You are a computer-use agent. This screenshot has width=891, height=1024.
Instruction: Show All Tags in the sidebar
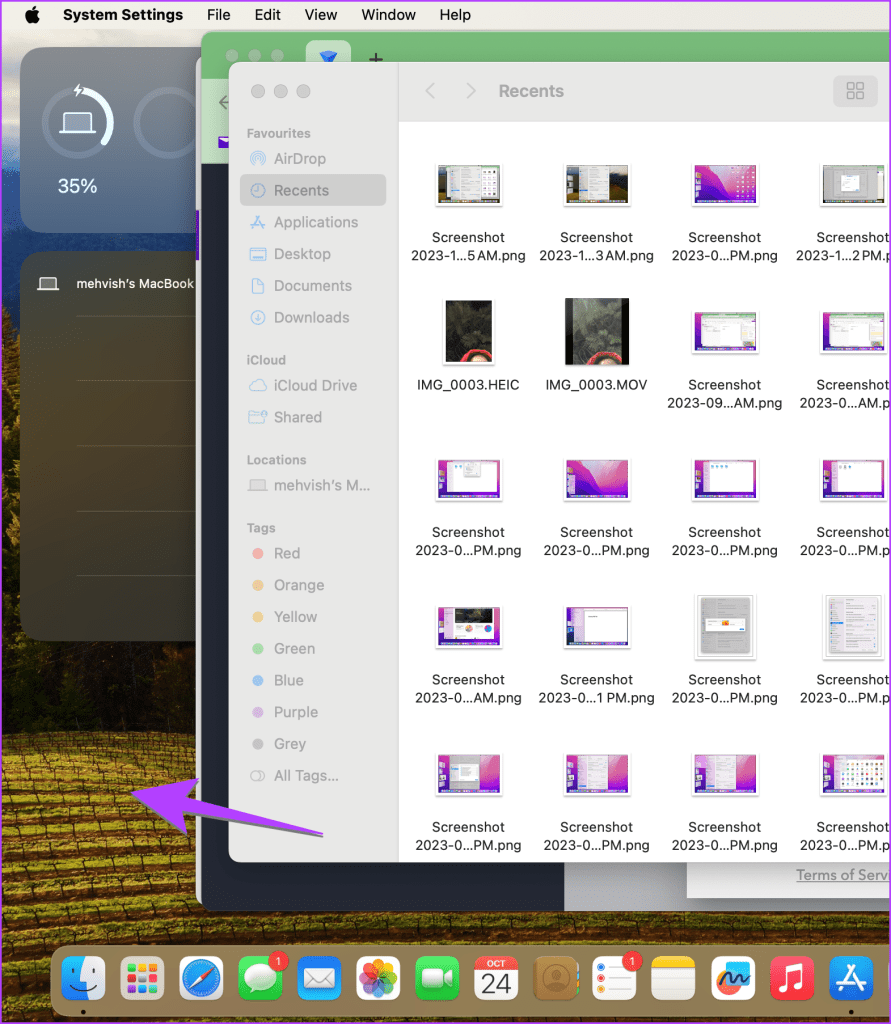pos(305,775)
